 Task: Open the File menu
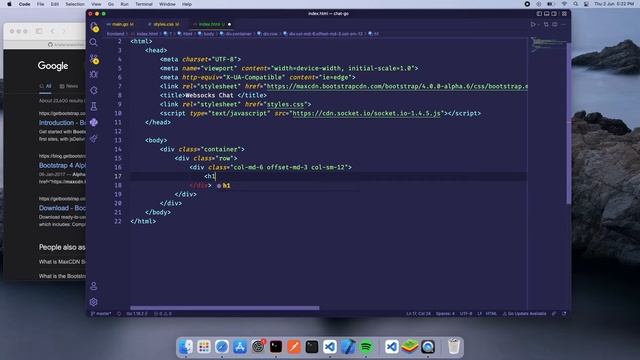[40, 4]
